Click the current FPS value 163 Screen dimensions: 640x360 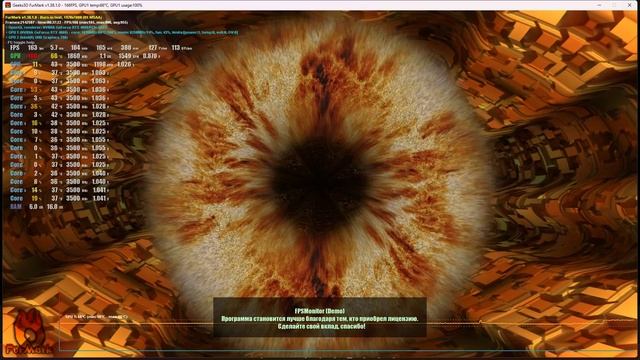coord(32,48)
